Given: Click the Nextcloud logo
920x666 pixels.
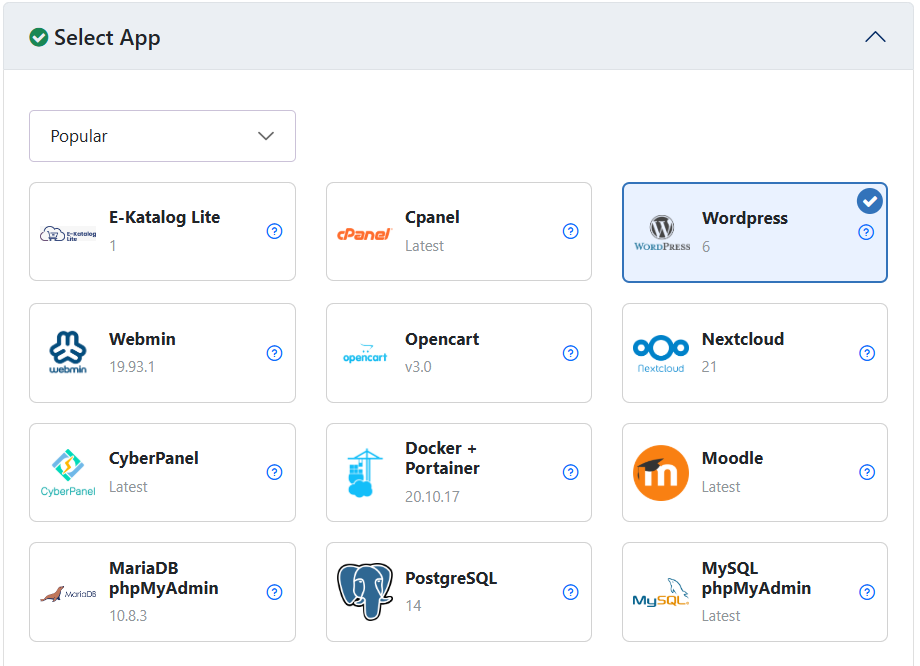Looking at the screenshot, I should (x=661, y=348).
